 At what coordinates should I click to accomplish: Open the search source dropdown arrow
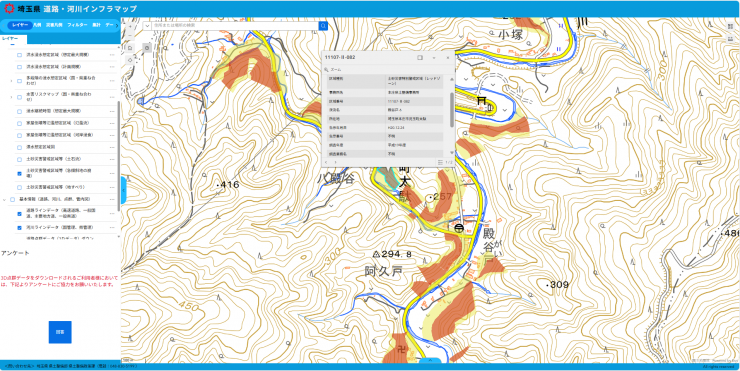pos(147,25)
